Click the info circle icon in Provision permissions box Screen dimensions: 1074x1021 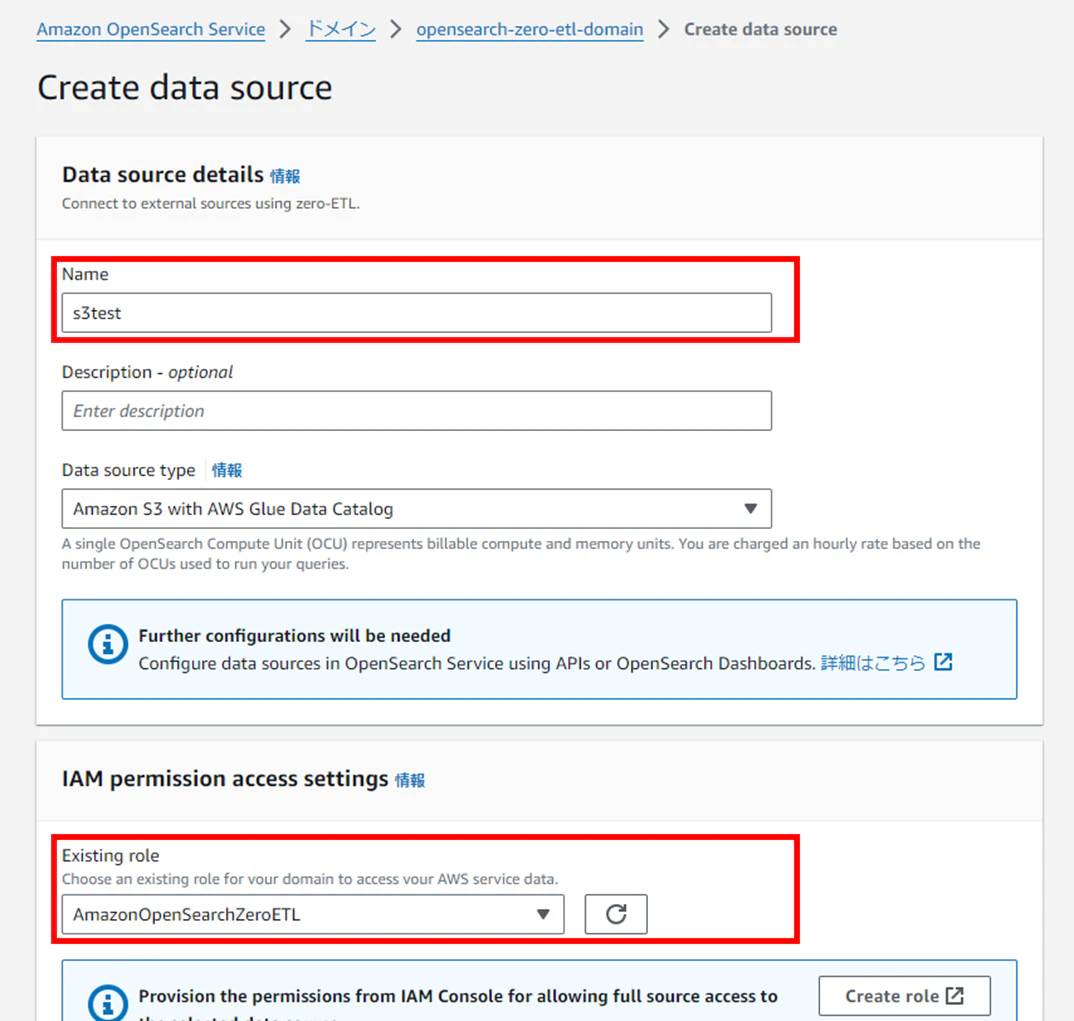pyautogui.click(x=108, y=1003)
